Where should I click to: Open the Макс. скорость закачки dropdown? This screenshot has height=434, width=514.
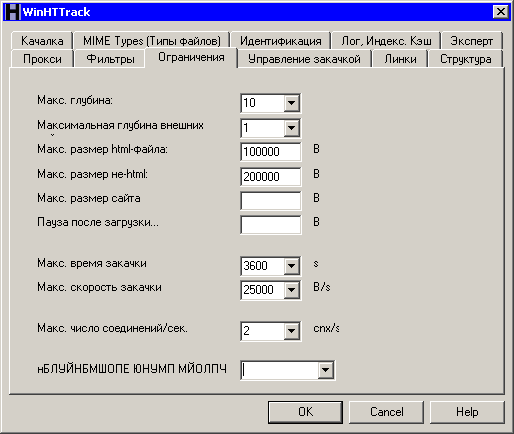click(x=291, y=290)
